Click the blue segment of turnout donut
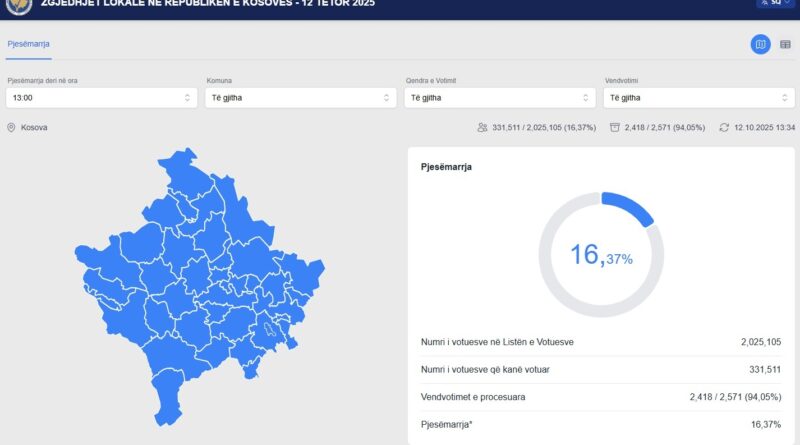Screen dimensions: 800x445 click(629, 207)
